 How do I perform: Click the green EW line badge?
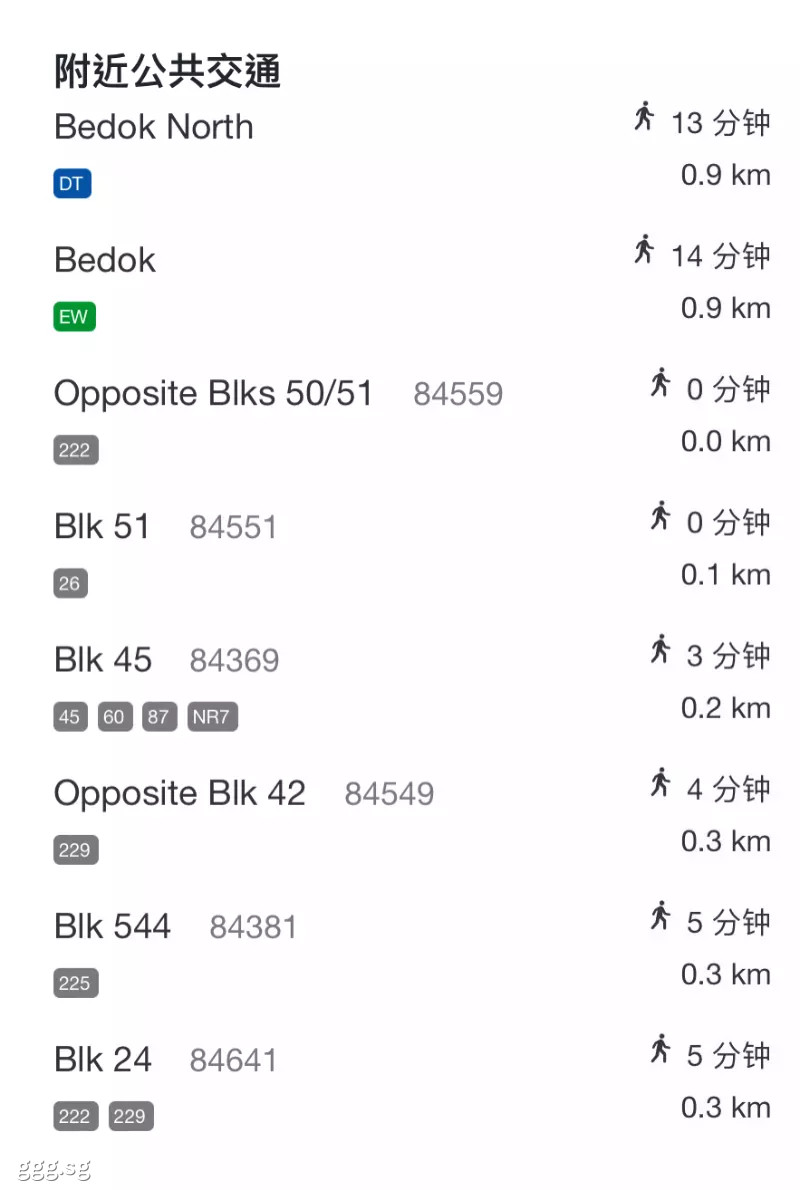click(74, 316)
